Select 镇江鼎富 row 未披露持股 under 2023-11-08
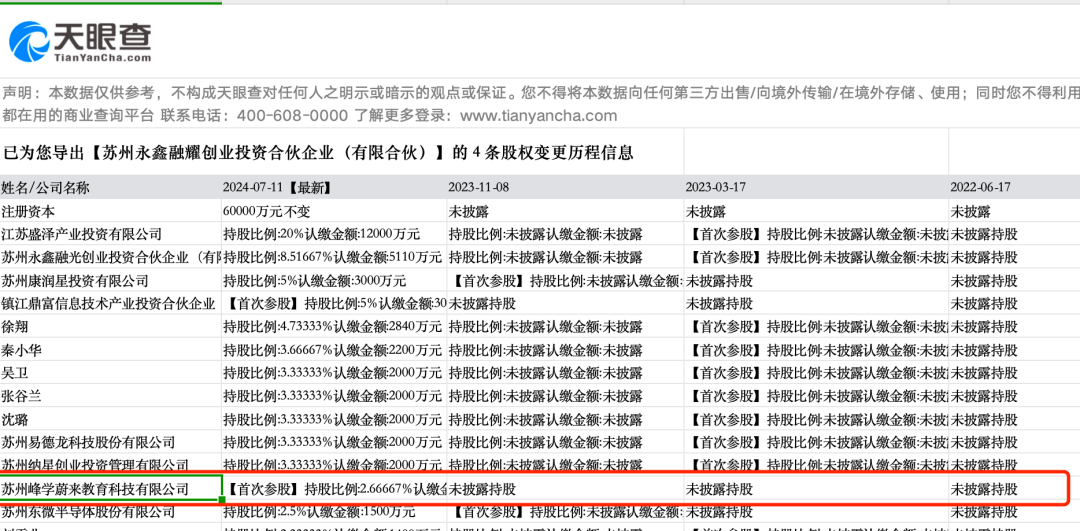This screenshot has width=1080, height=531. [565, 304]
